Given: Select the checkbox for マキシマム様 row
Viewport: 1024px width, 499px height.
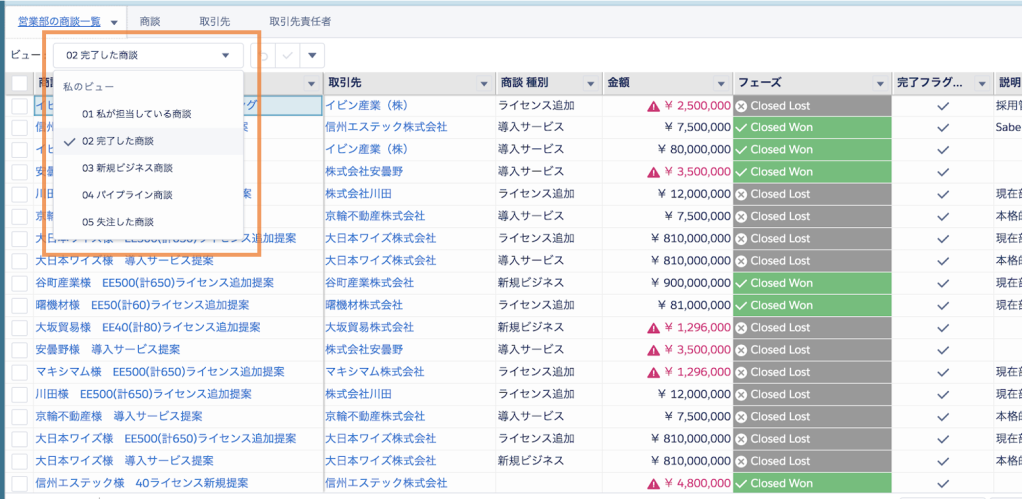Looking at the screenshot, I should pos(20,372).
